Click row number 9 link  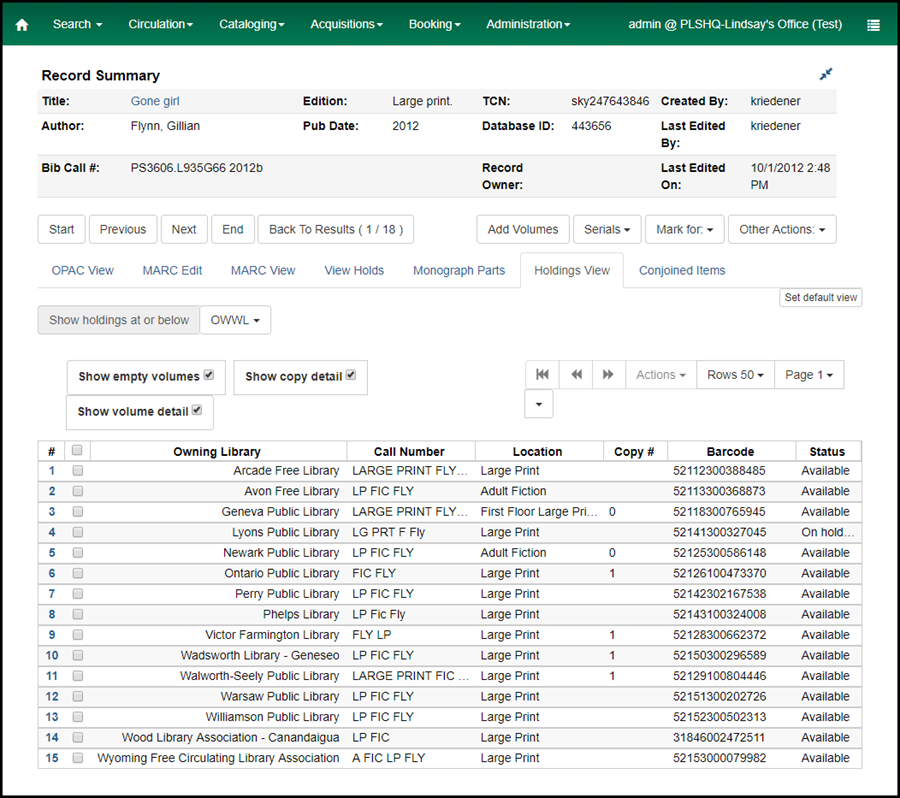pos(52,635)
